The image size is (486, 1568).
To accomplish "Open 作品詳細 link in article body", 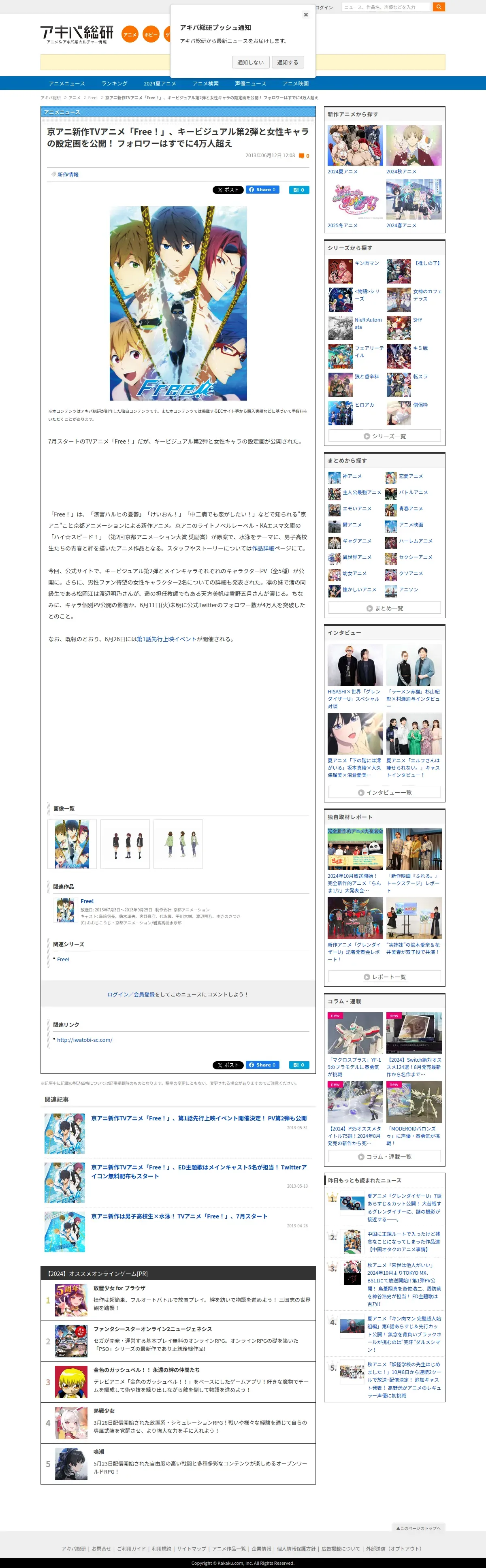I will click(263, 548).
